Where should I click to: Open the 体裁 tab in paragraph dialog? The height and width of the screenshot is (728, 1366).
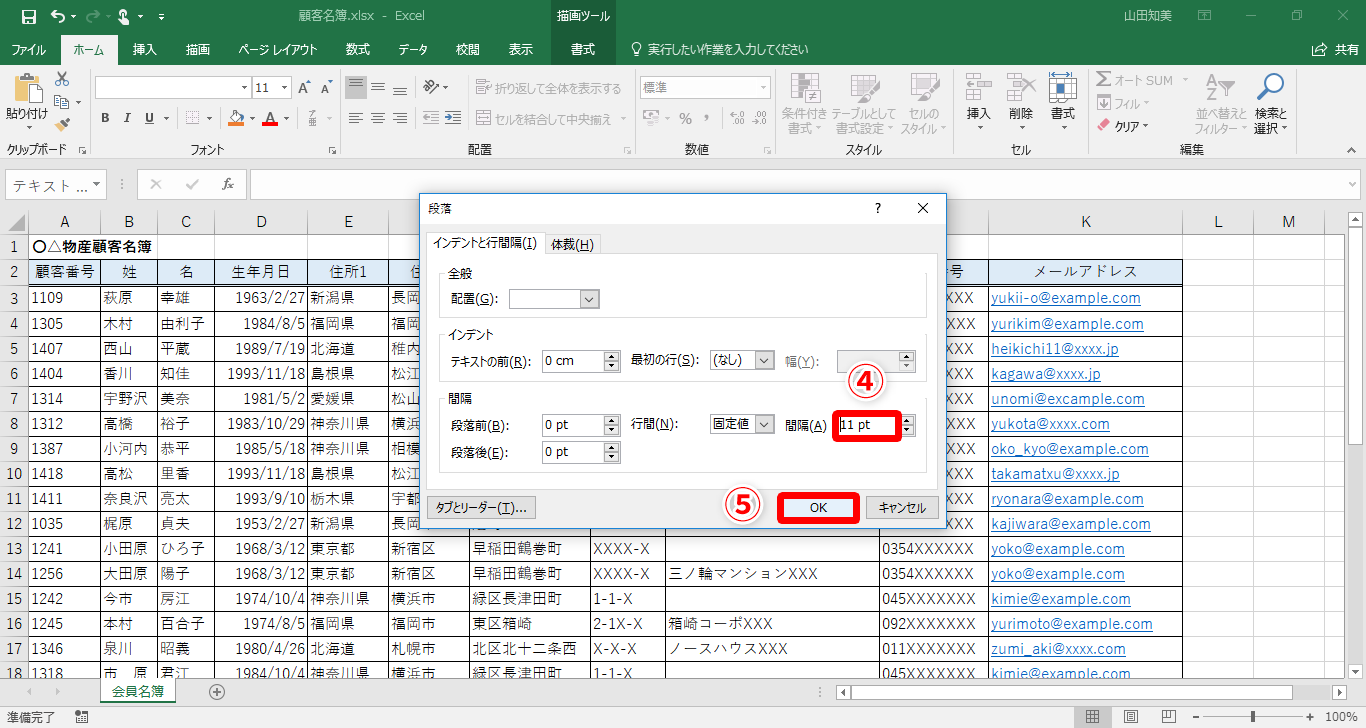tap(572, 244)
